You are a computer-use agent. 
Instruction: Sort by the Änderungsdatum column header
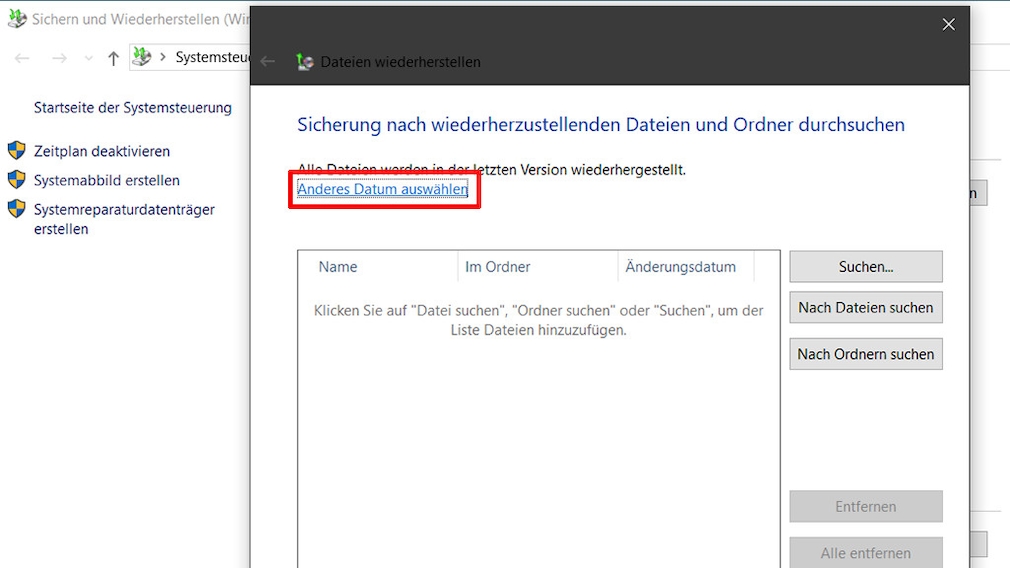(x=680, y=267)
